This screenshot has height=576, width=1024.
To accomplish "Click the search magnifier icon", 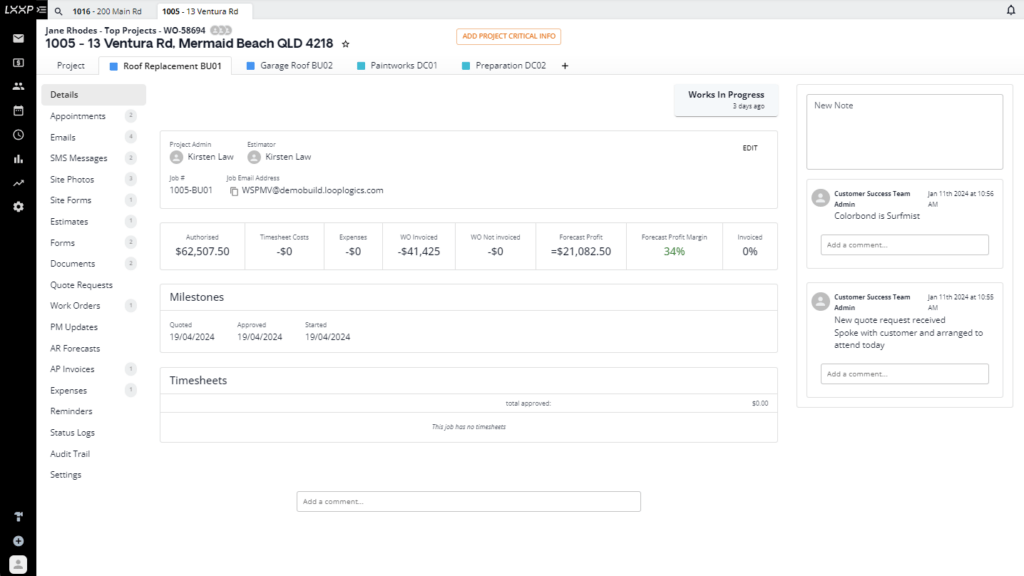I will (x=59, y=11).
